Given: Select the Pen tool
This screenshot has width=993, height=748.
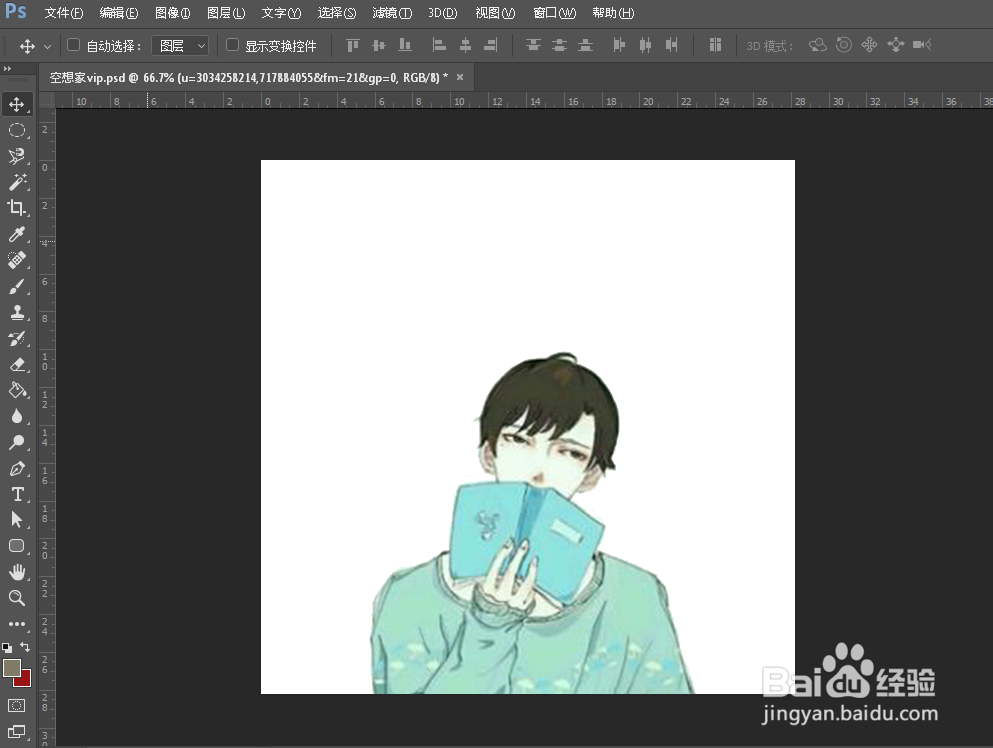Looking at the screenshot, I should (17, 469).
